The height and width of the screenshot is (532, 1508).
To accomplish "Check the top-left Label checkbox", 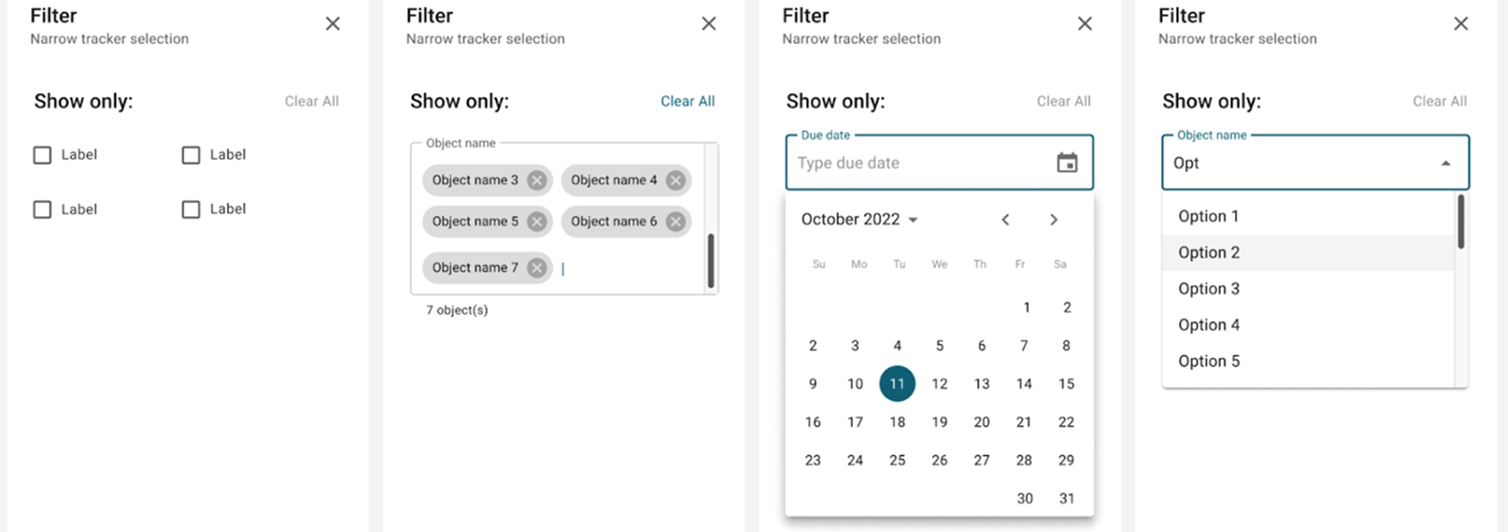I will pyautogui.click(x=42, y=155).
